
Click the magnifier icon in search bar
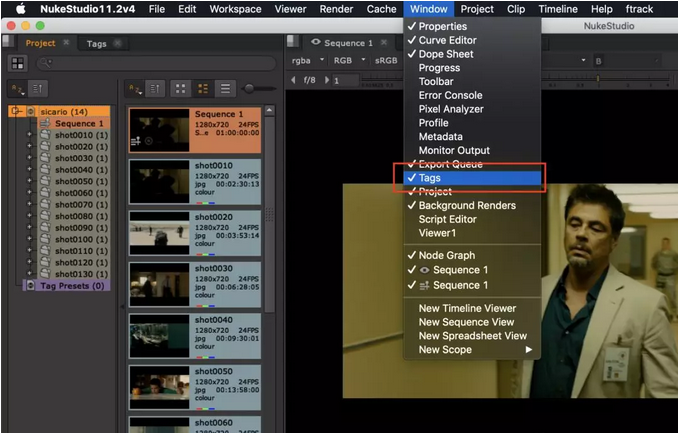point(45,63)
